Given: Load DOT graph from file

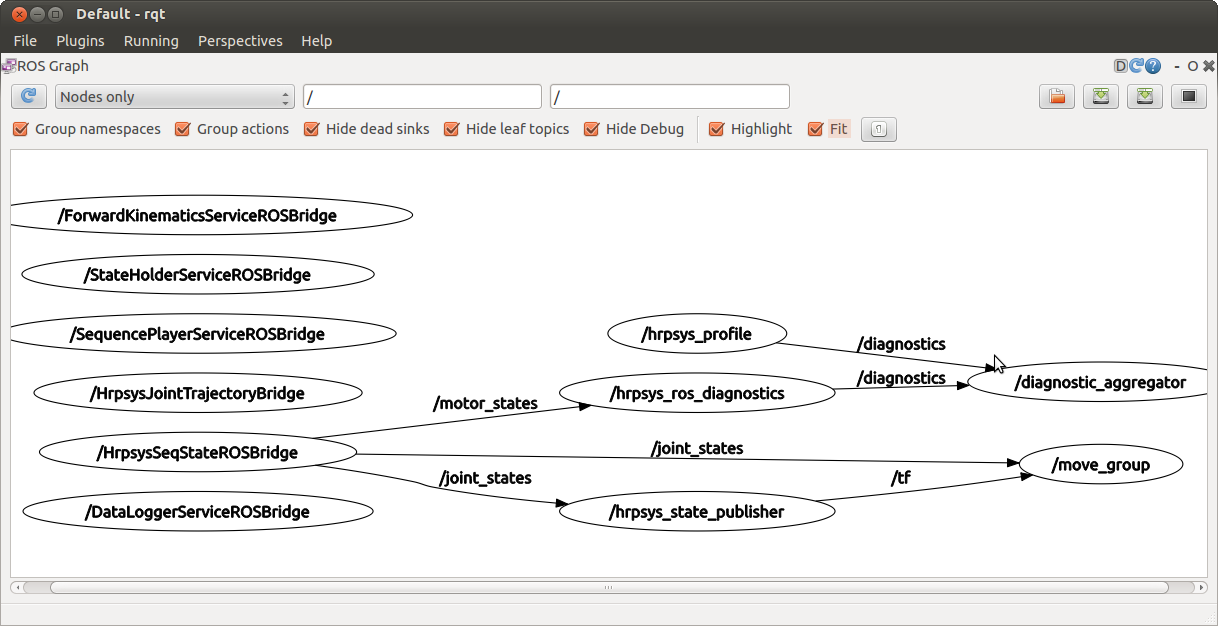Looking at the screenshot, I should click(x=1056, y=97).
